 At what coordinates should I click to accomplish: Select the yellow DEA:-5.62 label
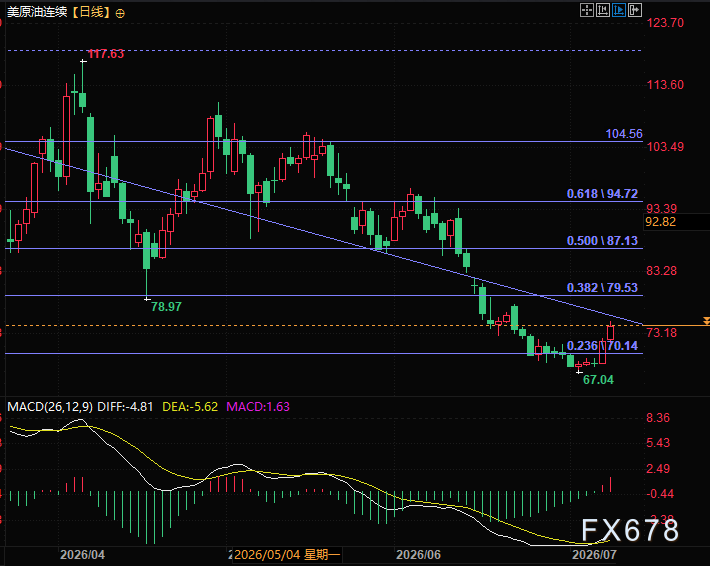coord(190,407)
